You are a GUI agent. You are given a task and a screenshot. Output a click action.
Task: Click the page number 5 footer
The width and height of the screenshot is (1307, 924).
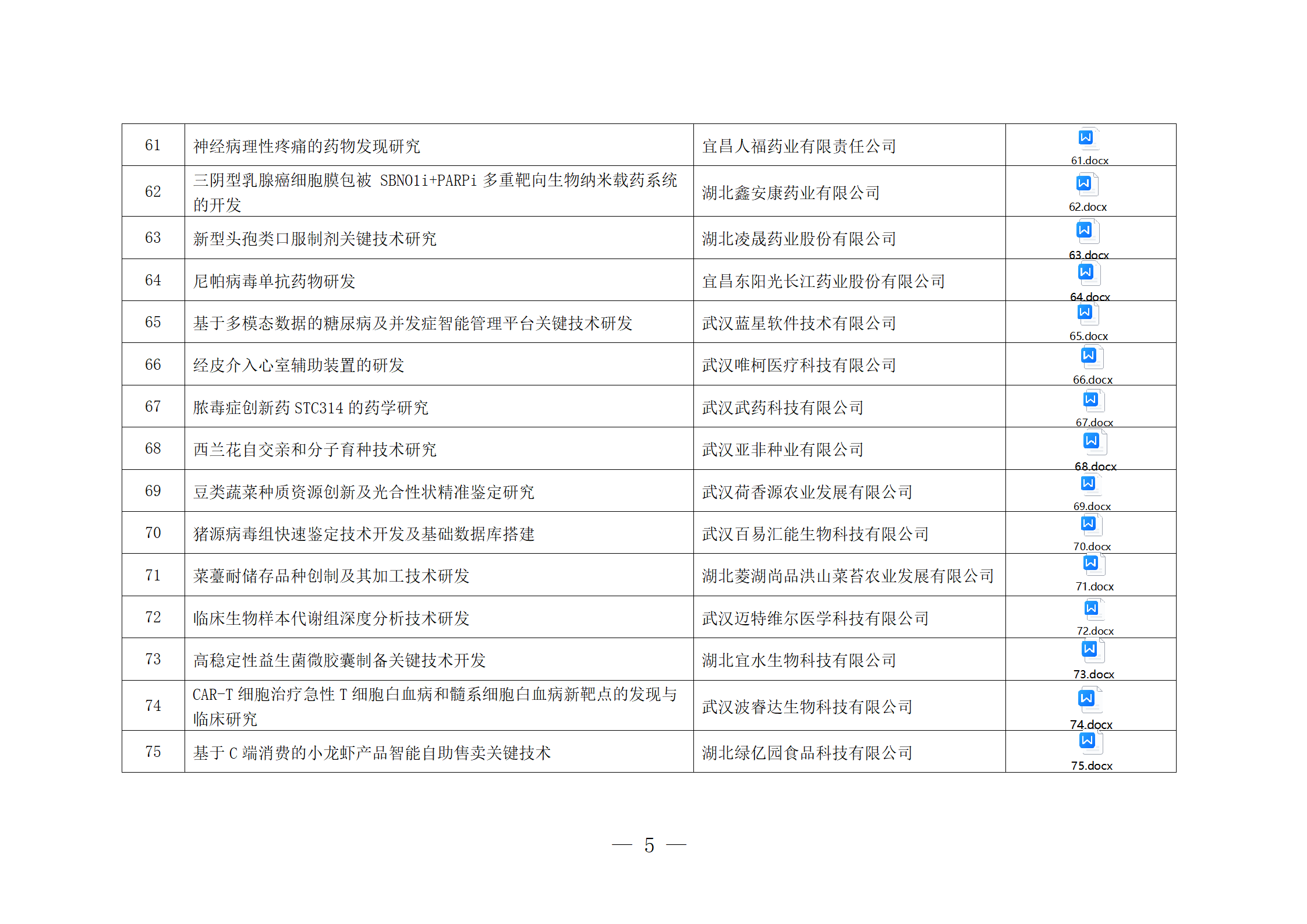649,845
